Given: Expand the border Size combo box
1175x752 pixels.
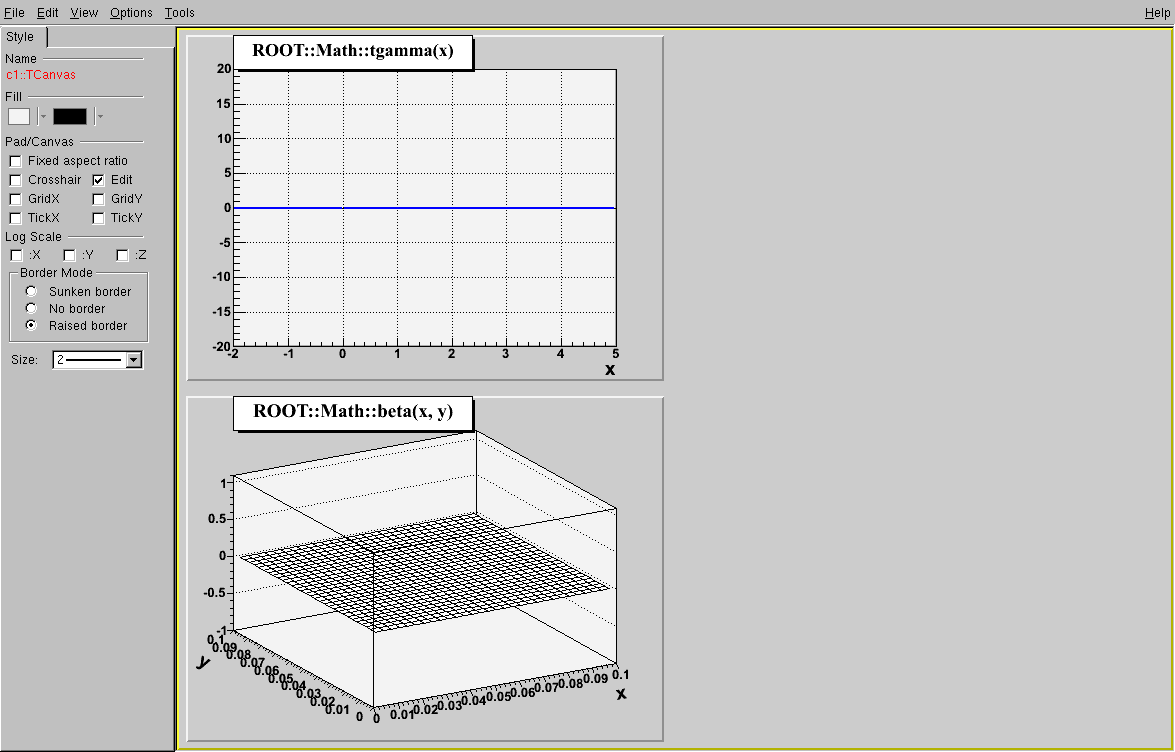Looking at the screenshot, I should (x=134, y=360).
